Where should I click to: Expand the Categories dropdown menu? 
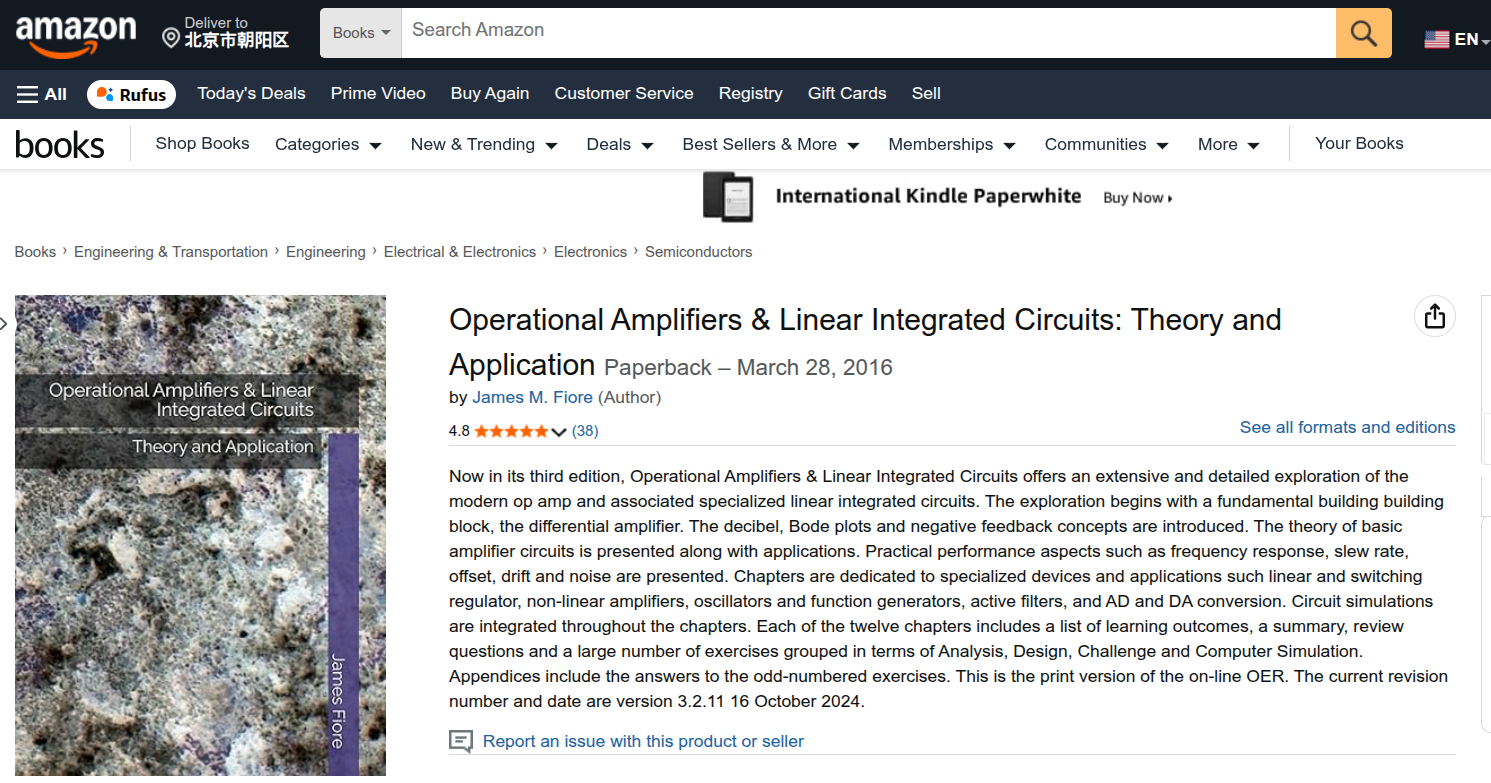click(x=328, y=144)
